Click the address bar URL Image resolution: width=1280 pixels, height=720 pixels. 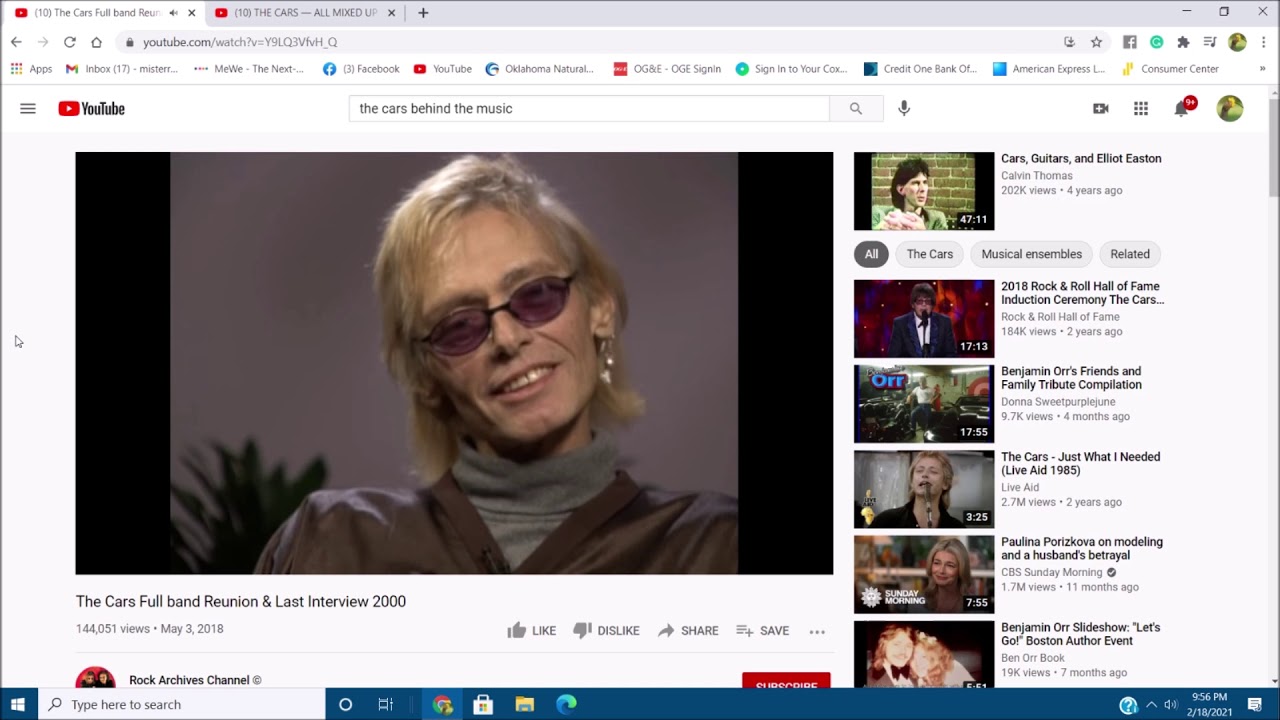pyautogui.click(x=240, y=42)
